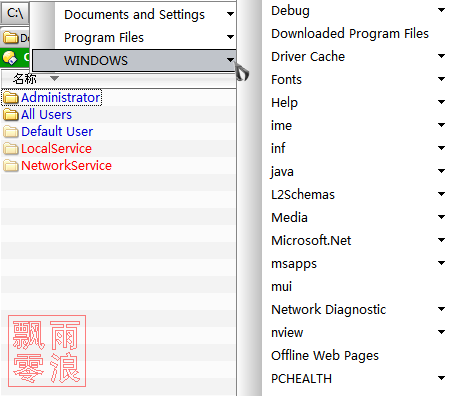Image resolution: width=451 pixels, height=396 pixels.
Task: Click the Default User folder icon
Action: 11,132
